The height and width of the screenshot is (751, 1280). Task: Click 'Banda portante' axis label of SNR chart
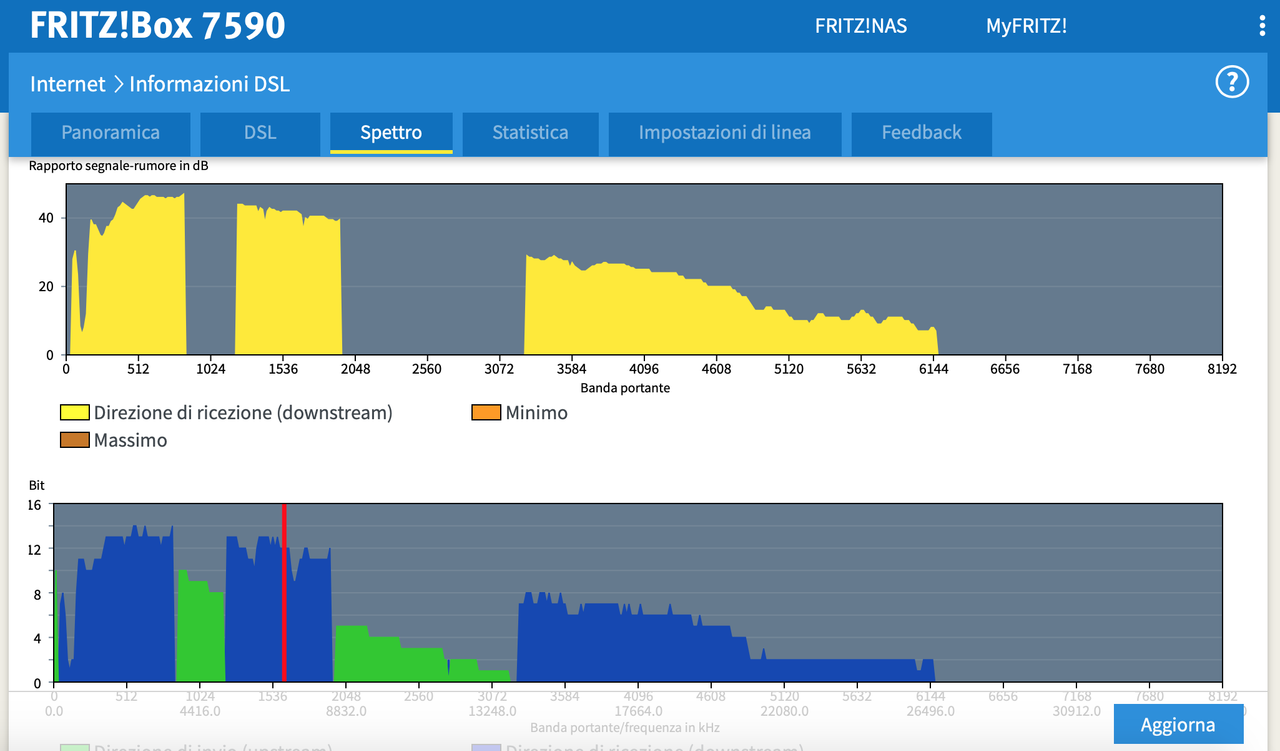click(x=625, y=387)
